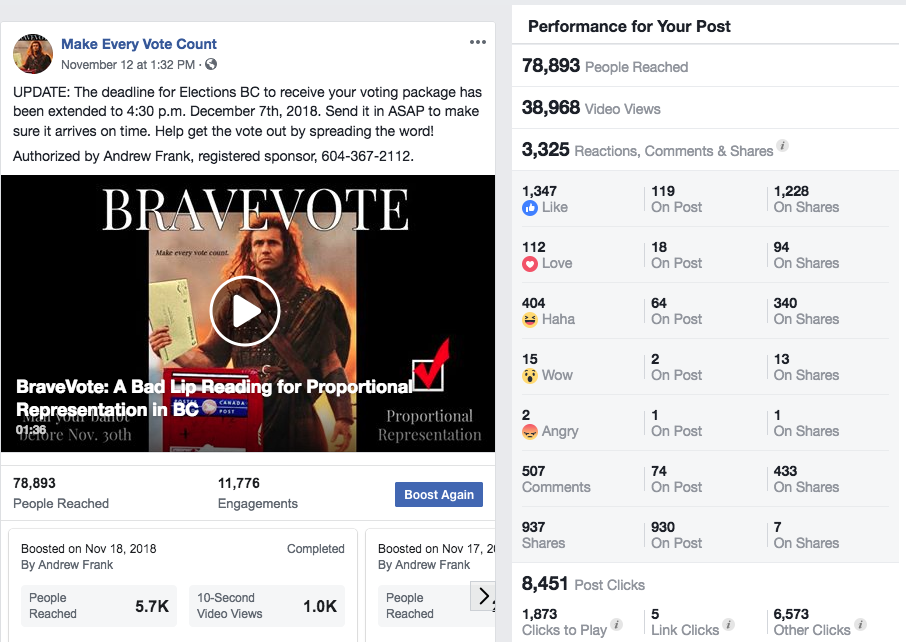Click 78,893 People Reached in Performance panel

(604, 66)
